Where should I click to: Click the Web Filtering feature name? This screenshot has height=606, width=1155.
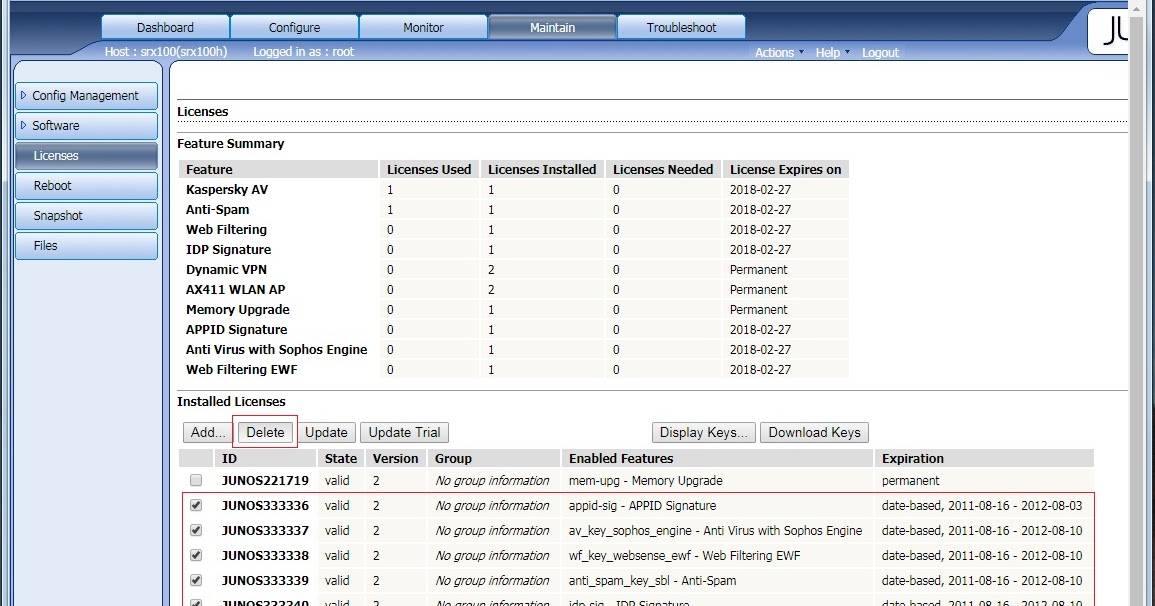click(x=226, y=229)
